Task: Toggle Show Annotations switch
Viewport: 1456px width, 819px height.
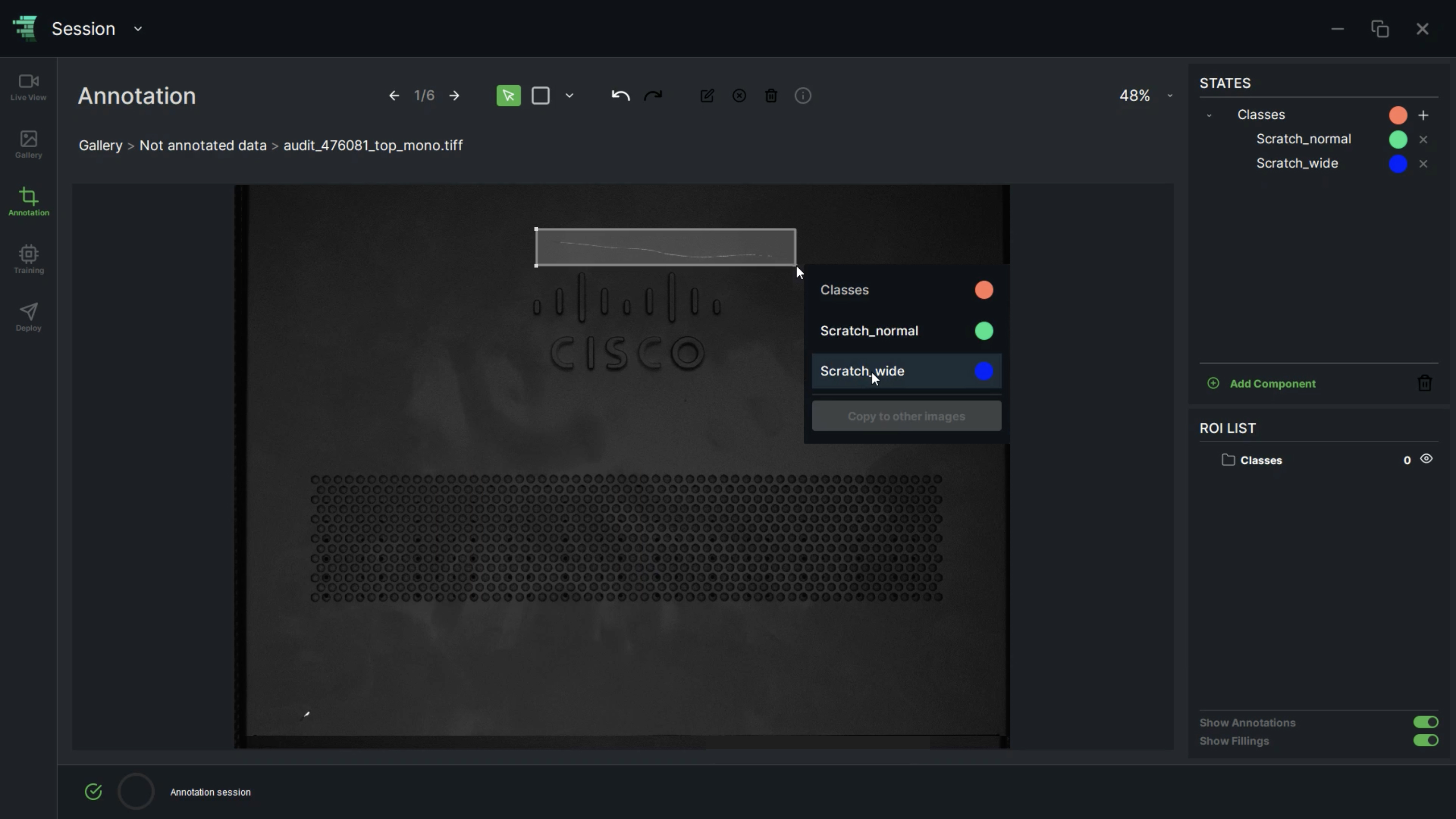Action: tap(1426, 722)
